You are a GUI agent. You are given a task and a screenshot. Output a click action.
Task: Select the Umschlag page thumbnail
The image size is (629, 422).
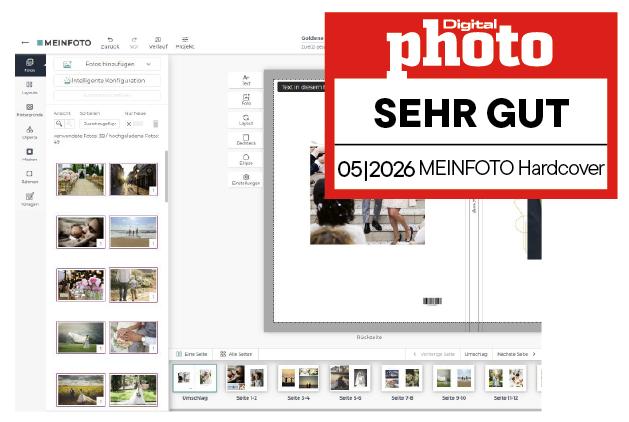tap(195, 378)
